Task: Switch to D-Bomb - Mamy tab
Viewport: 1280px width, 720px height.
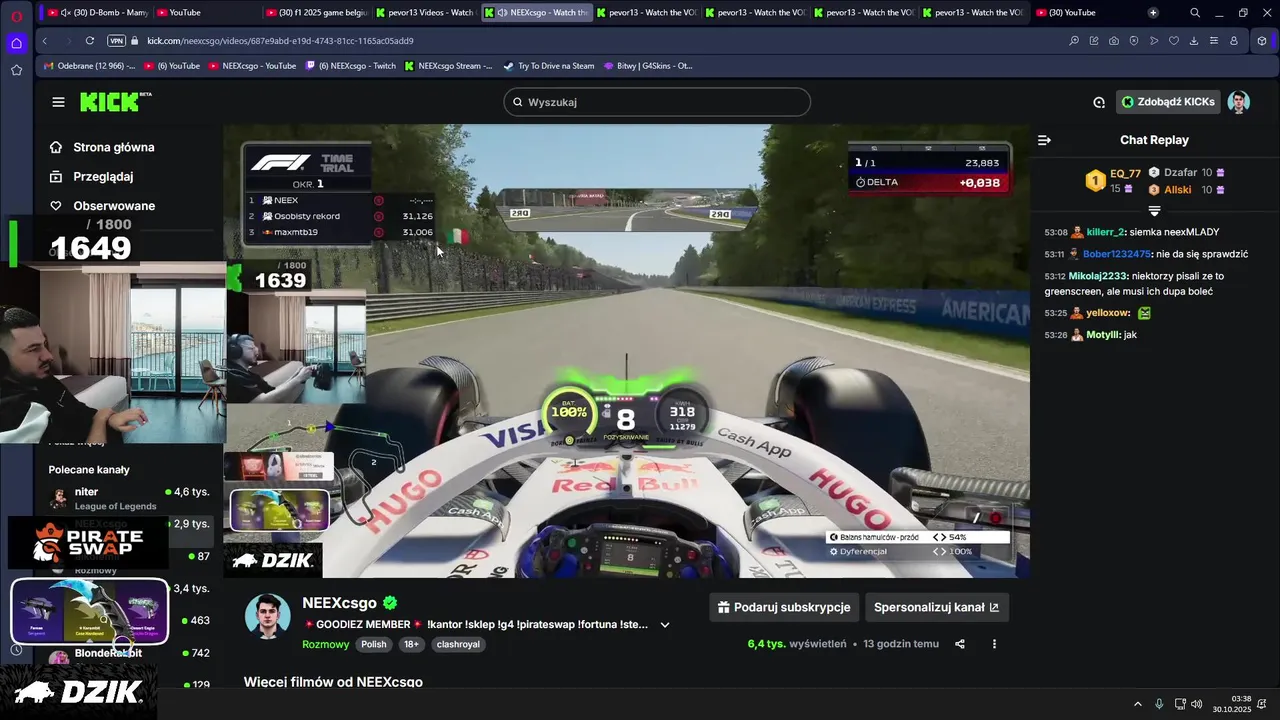Action: coord(97,13)
